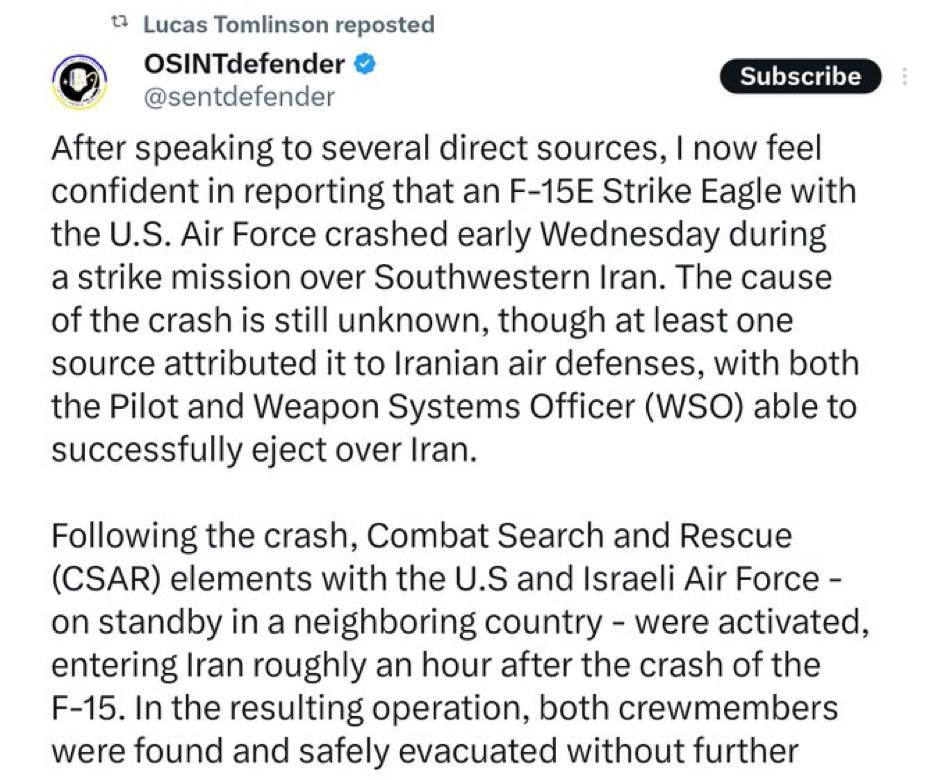This screenshot has height=780, width=945.
Task: Click the blue verified badge next to OSINTdefender
Action: coord(367,66)
